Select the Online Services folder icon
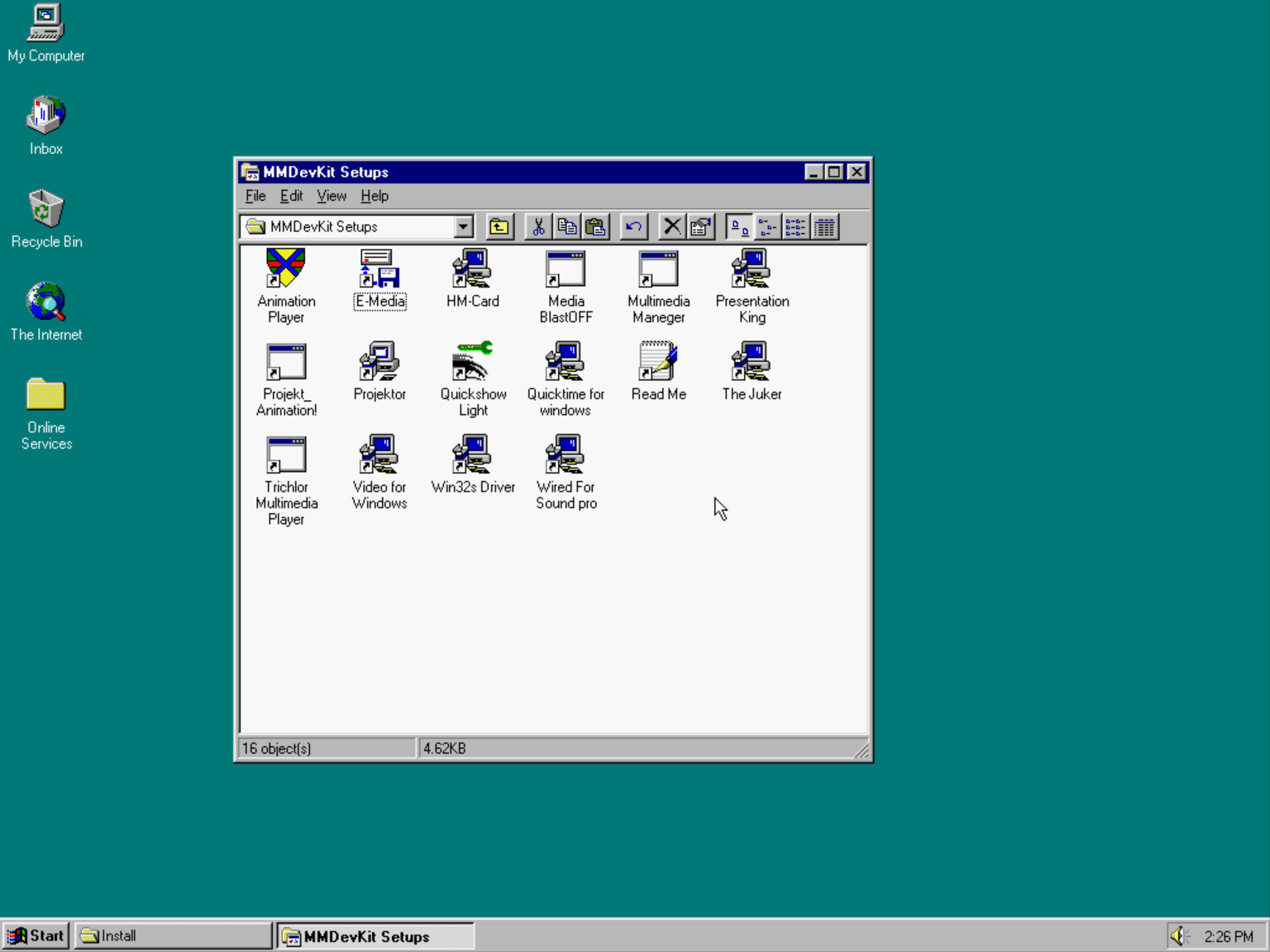The height and width of the screenshot is (952, 1270). [45, 394]
